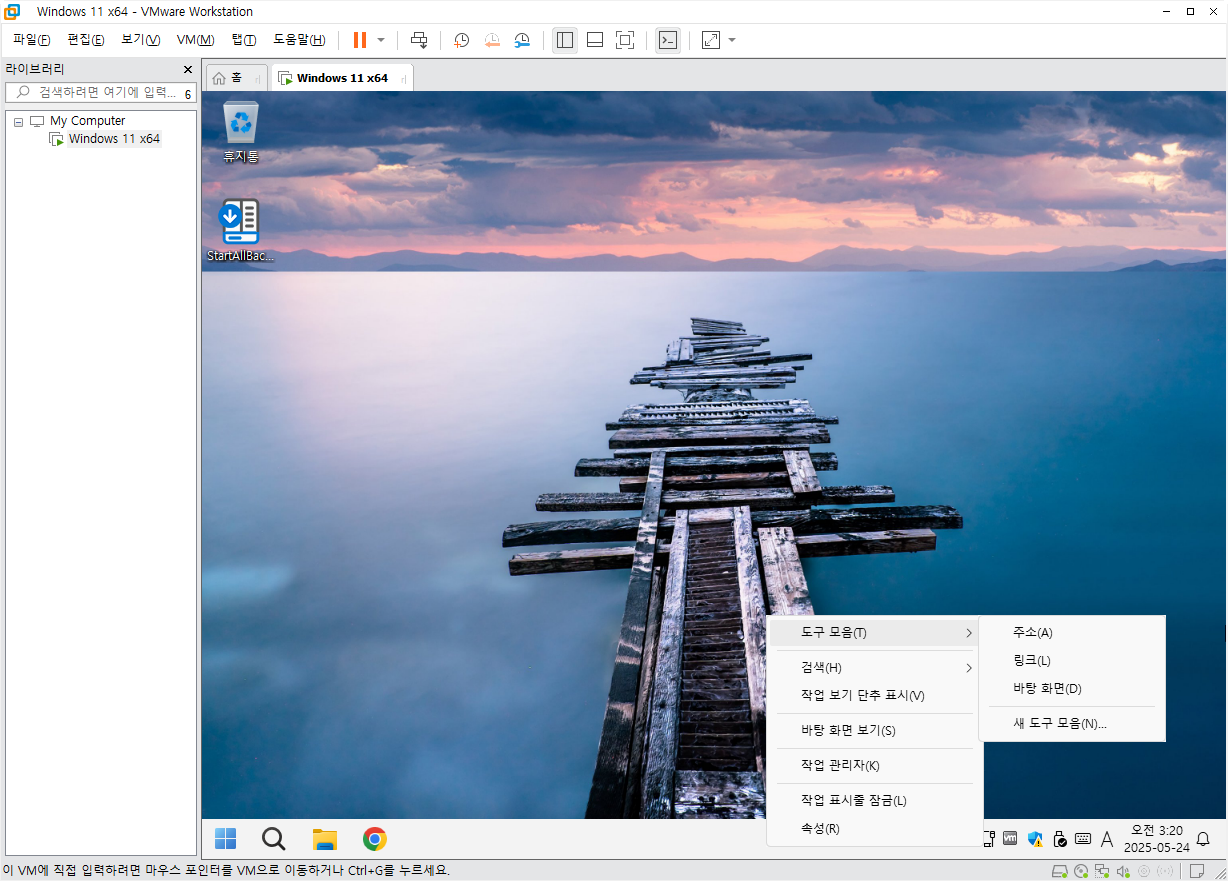Image resolution: width=1228 pixels, height=881 pixels.
Task: Click Send Ctrl+Alt+Del toolbar icon
Action: click(x=420, y=40)
